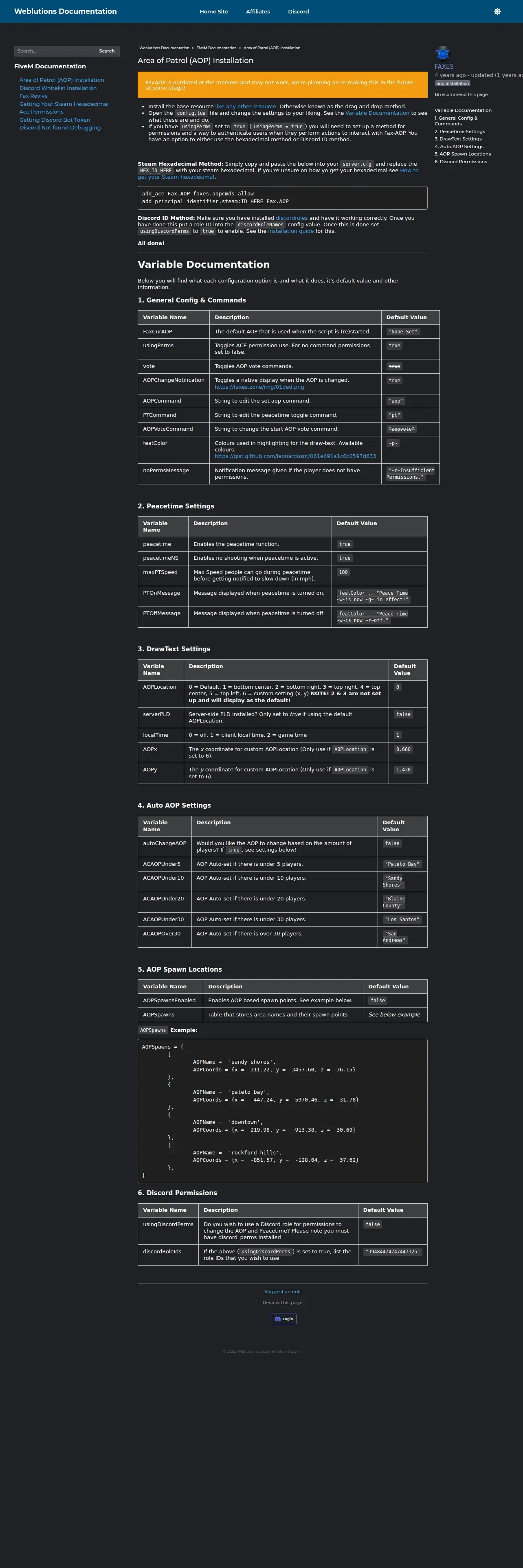Open the featColor gist.github.com colours link

click(295, 456)
